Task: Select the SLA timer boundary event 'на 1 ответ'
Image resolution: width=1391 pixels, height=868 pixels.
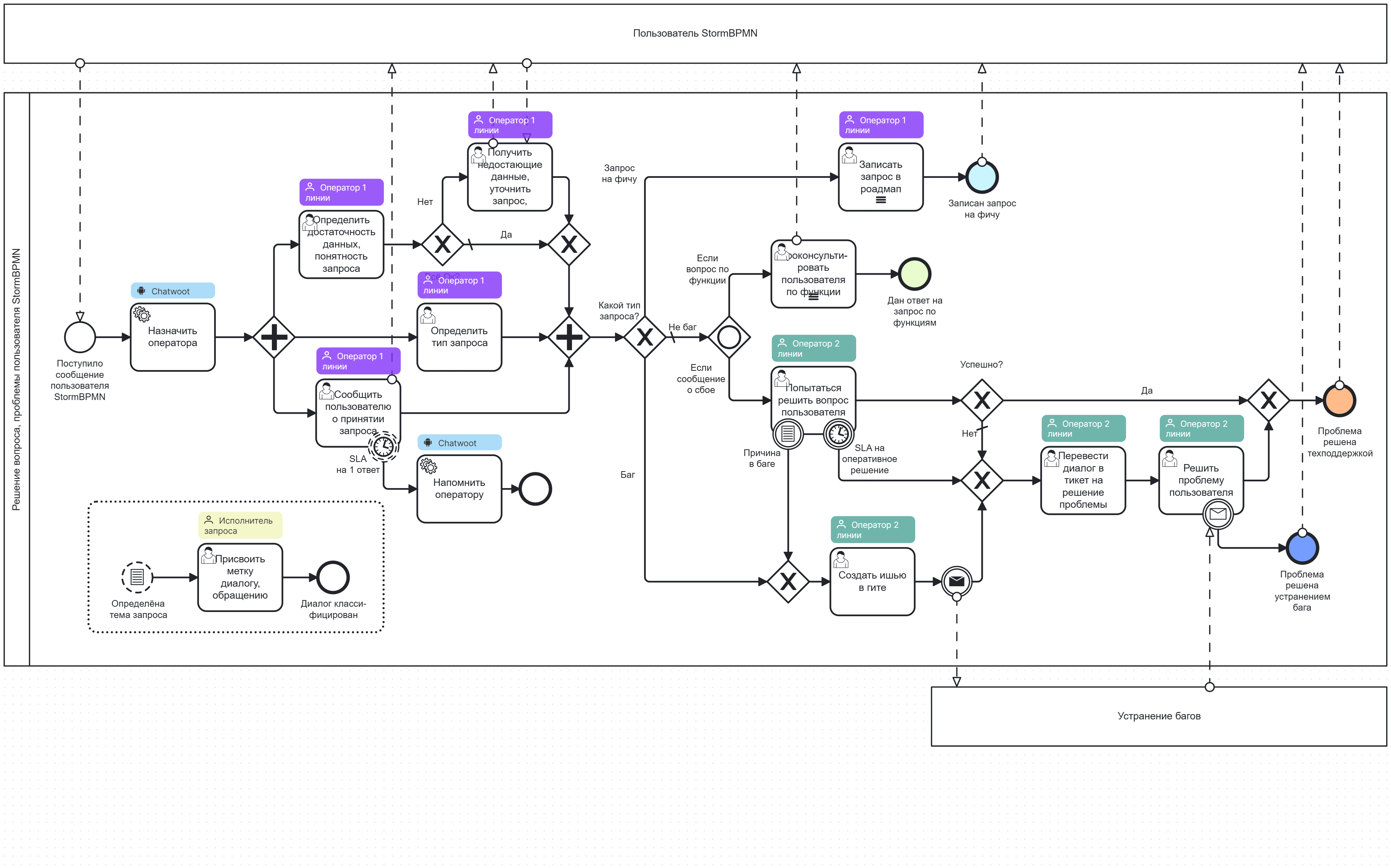Action: click(383, 447)
